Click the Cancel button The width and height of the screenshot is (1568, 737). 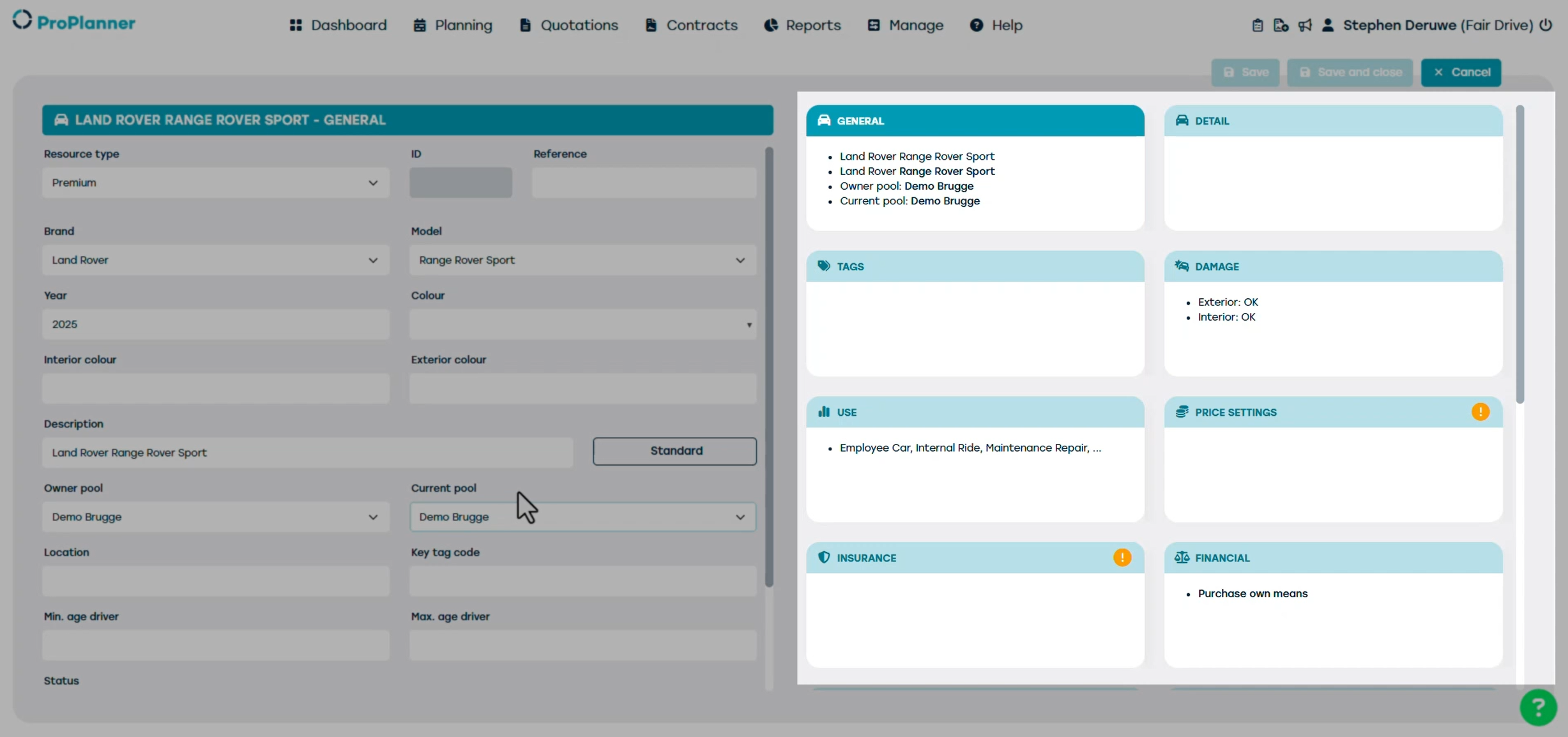coord(1460,72)
